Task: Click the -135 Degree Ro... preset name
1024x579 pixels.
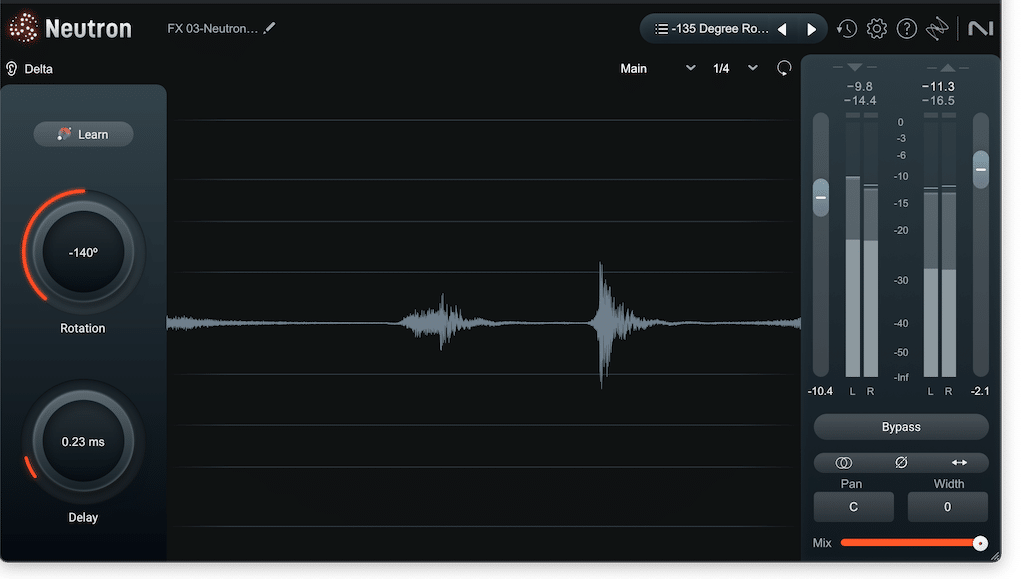Action: tap(720, 29)
